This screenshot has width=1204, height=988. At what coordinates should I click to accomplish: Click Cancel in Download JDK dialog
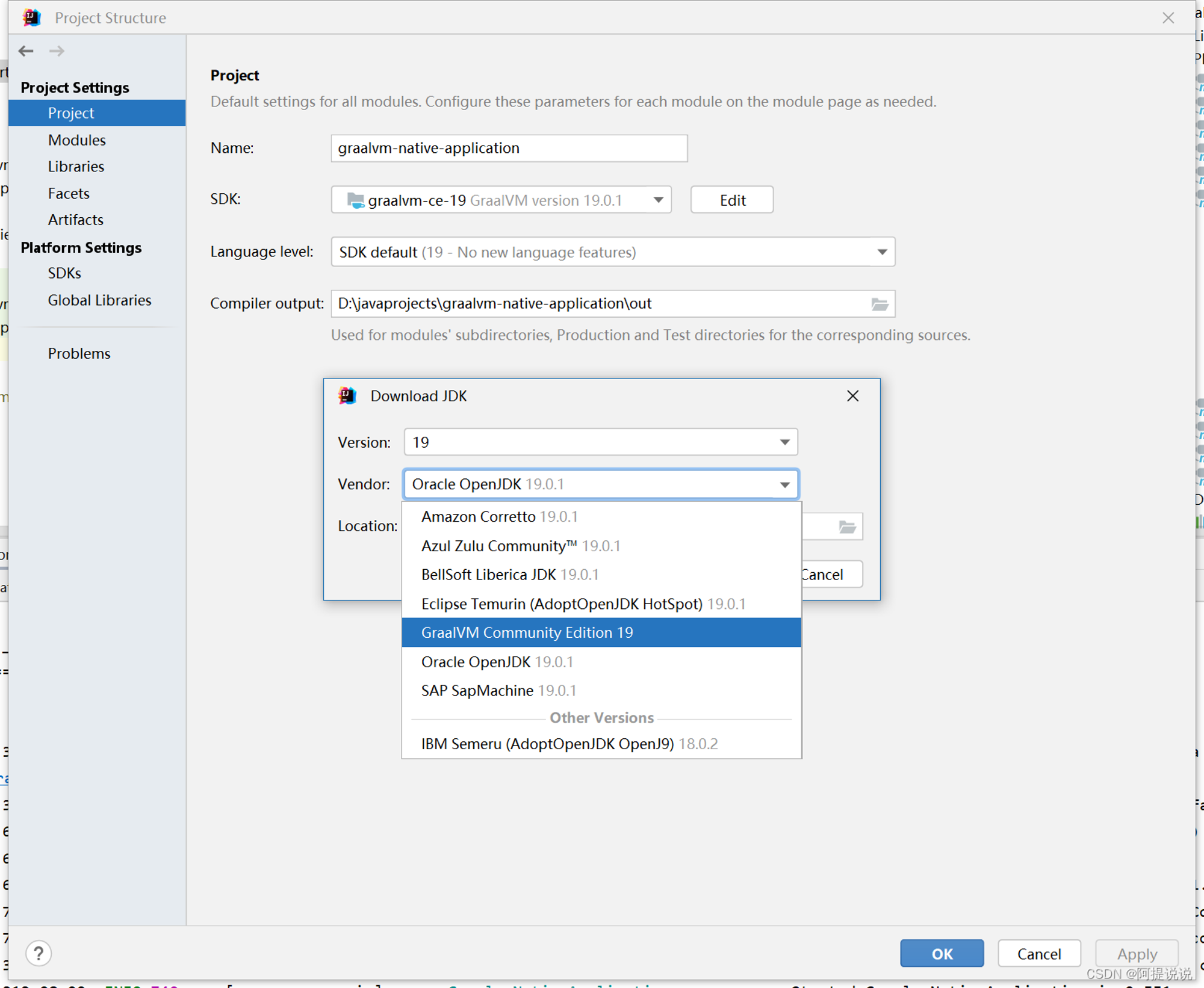(x=831, y=575)
